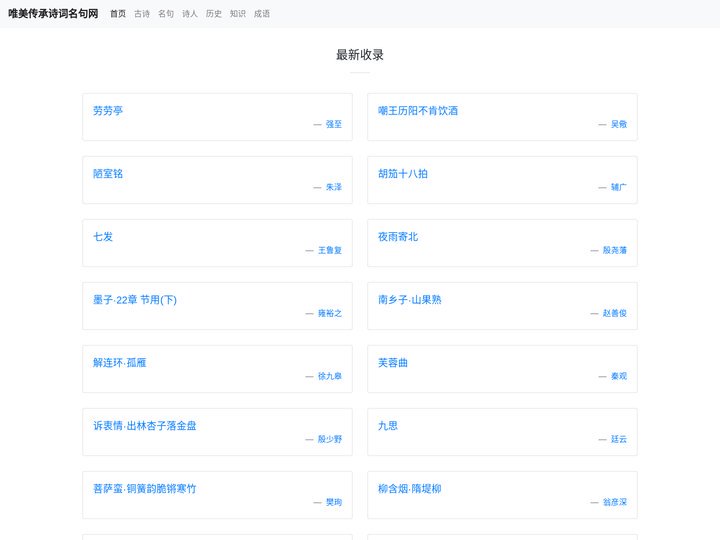Open the 历史 nav item
This screenshot has width=720, height=540.
214,14
